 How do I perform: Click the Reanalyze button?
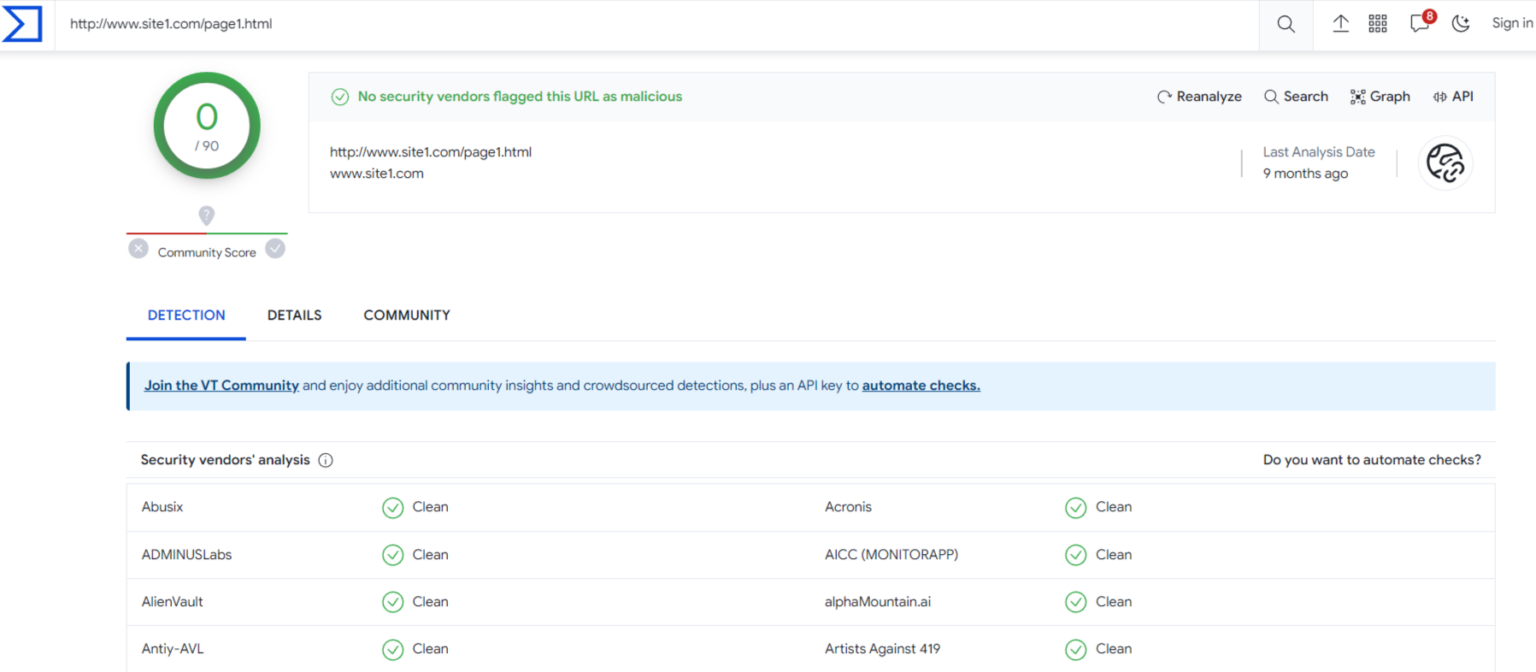[1199, 96]
